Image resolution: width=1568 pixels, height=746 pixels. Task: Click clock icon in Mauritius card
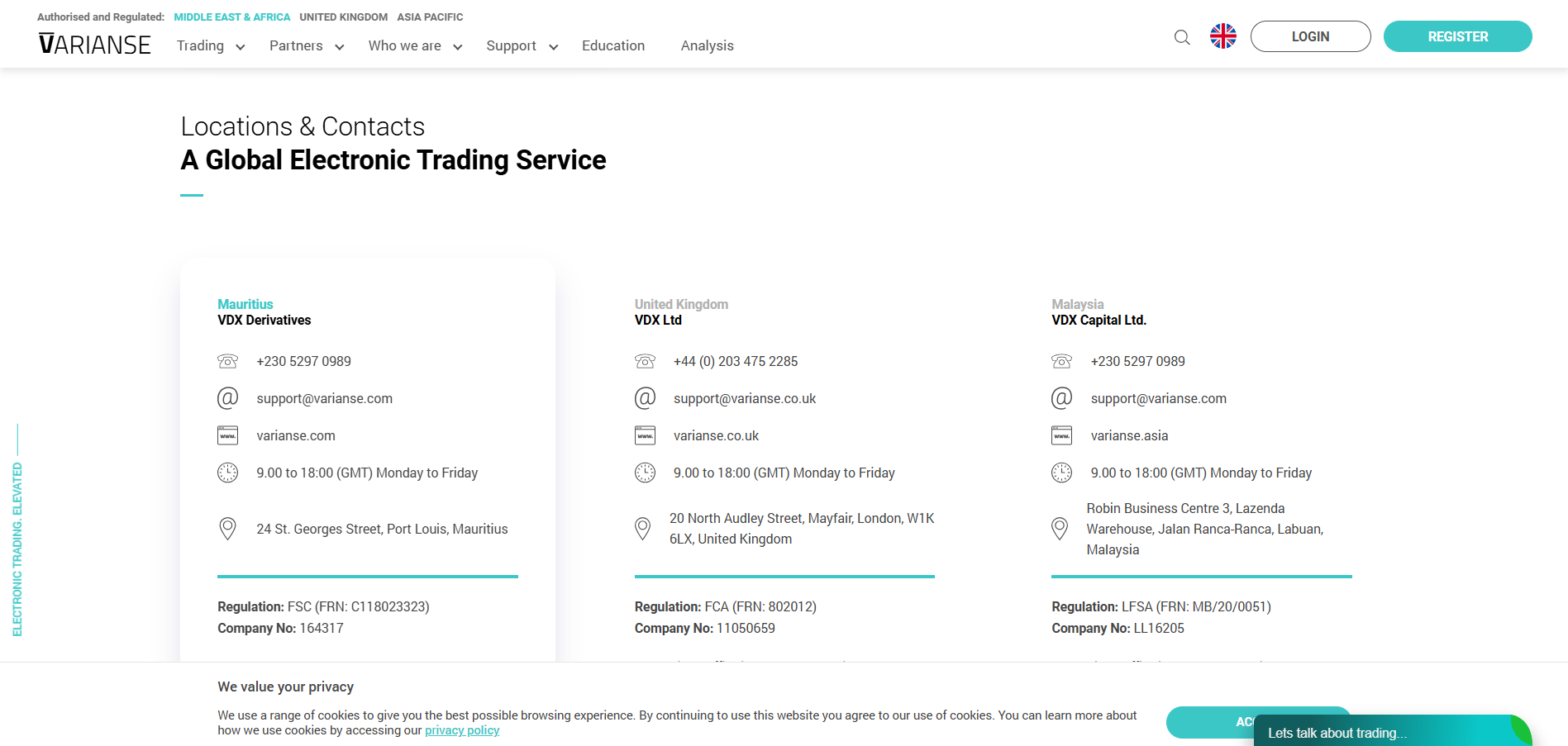tap(227, 473)
